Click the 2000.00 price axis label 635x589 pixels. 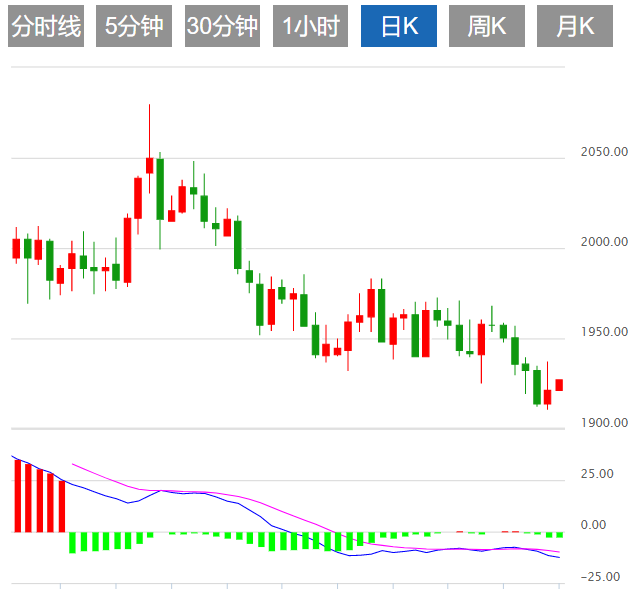point(604,242)
